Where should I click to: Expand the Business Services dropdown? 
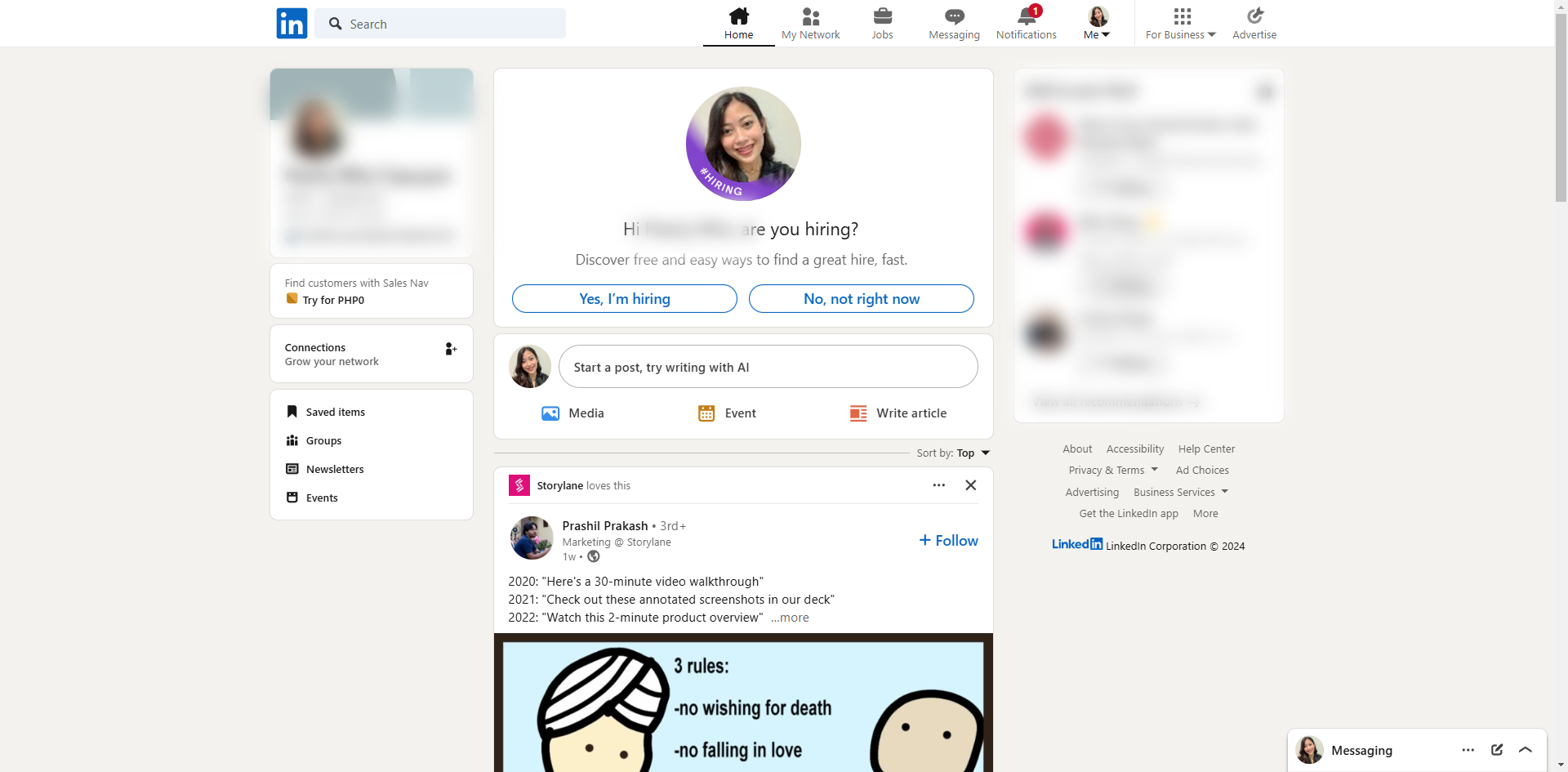coord(1181,493)
